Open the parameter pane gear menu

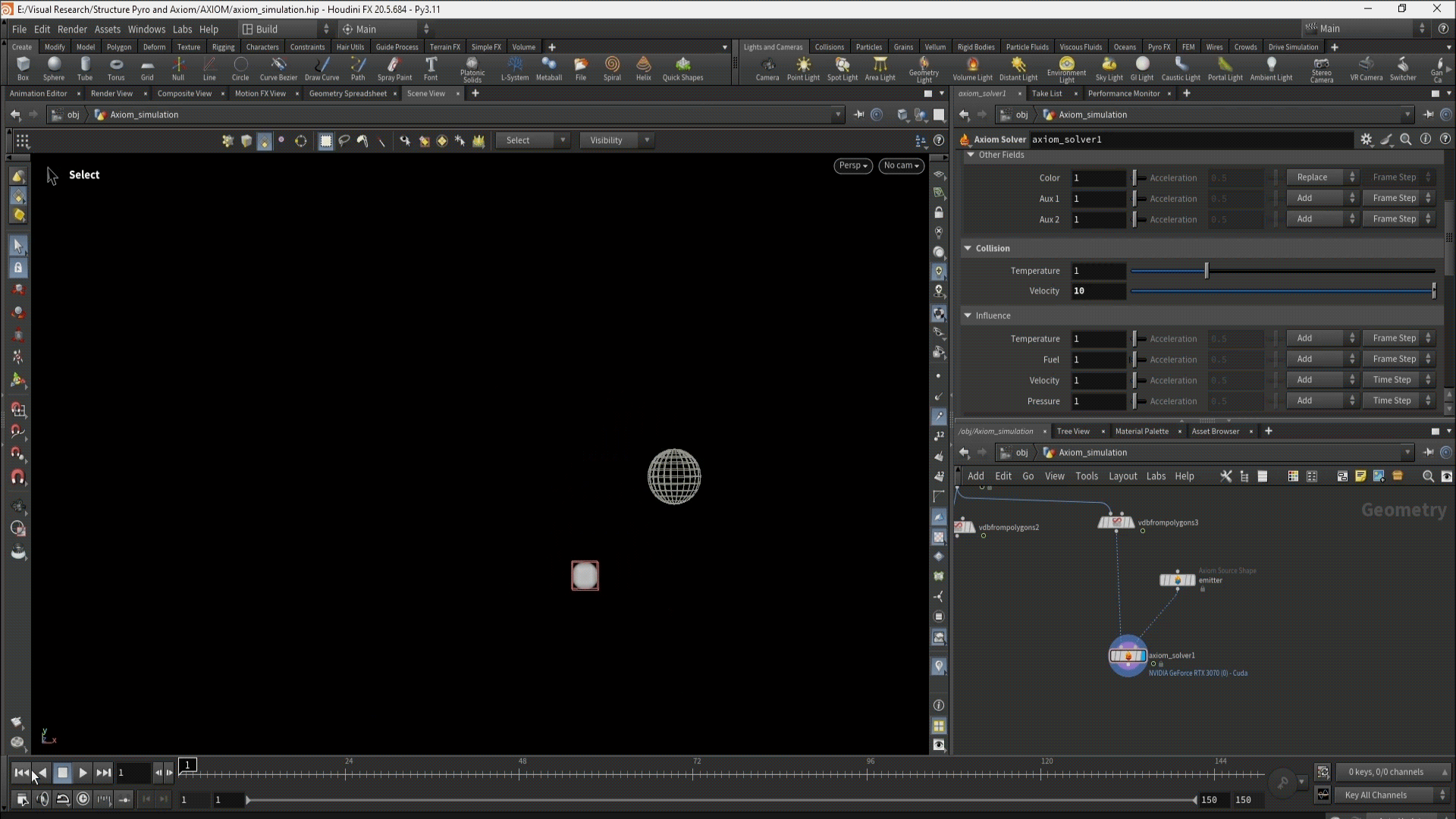[x=1366, y=140]
